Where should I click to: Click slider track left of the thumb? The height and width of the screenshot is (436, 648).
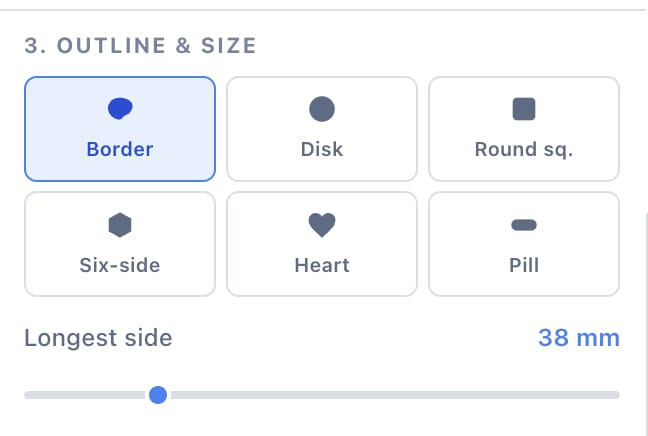pos(86,395)
